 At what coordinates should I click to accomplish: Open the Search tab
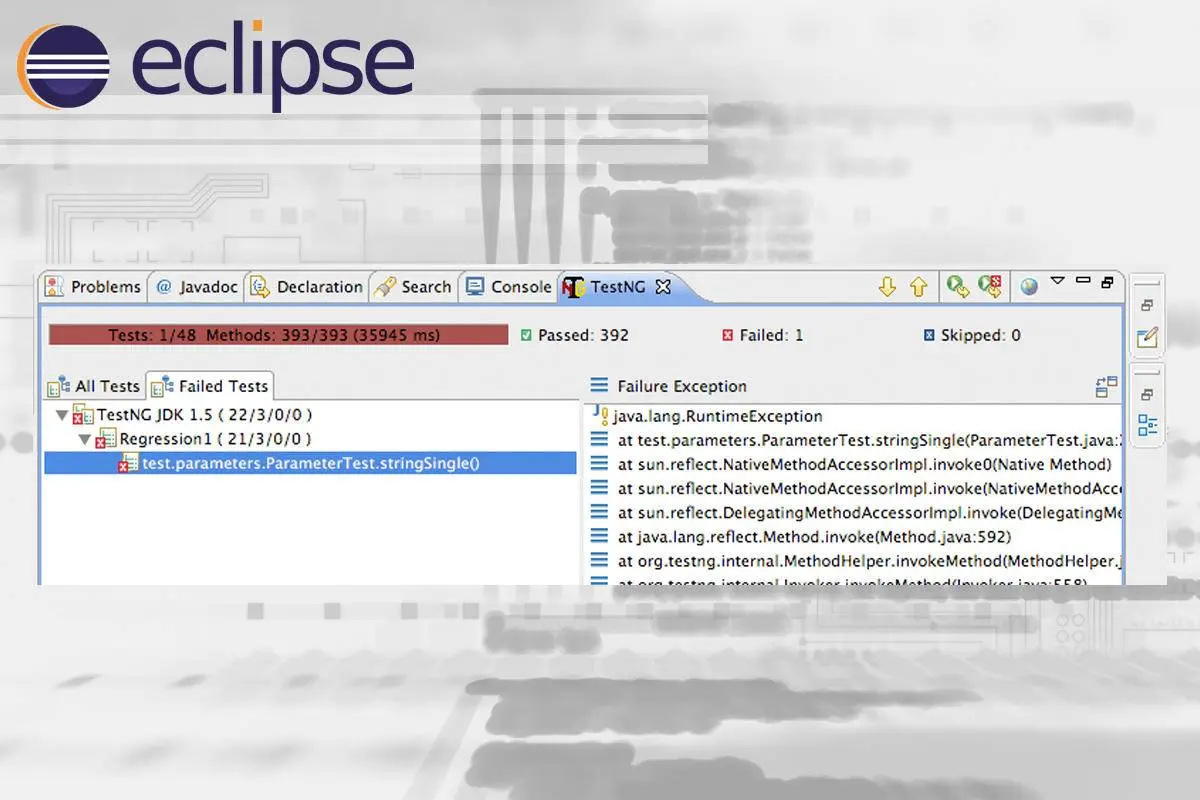point(414,287)
